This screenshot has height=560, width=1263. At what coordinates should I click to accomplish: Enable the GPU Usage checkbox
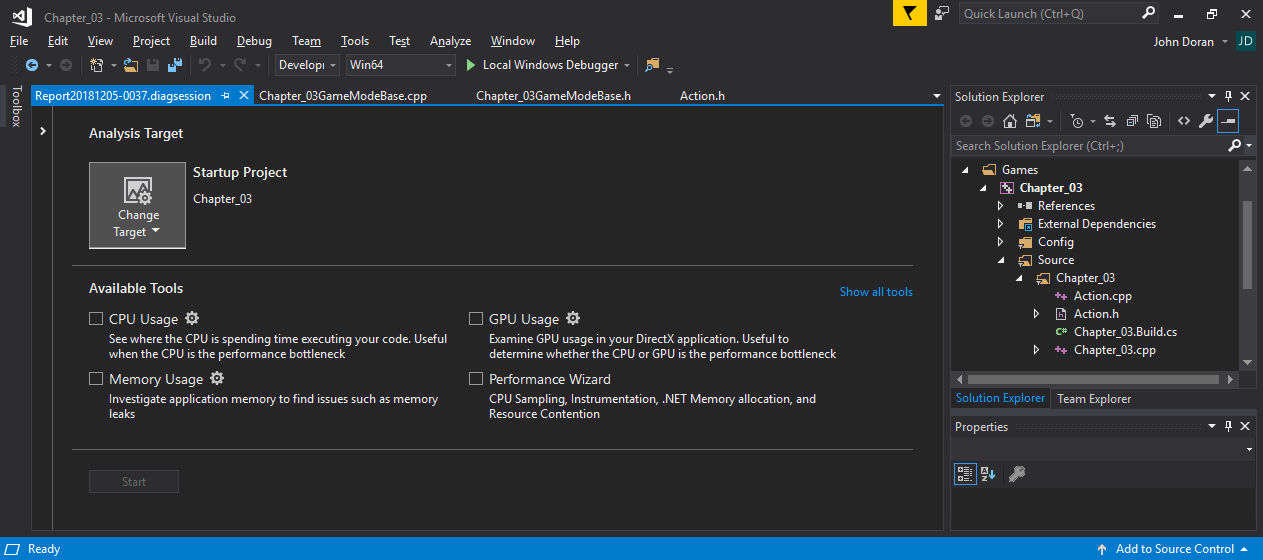[476, 319]
